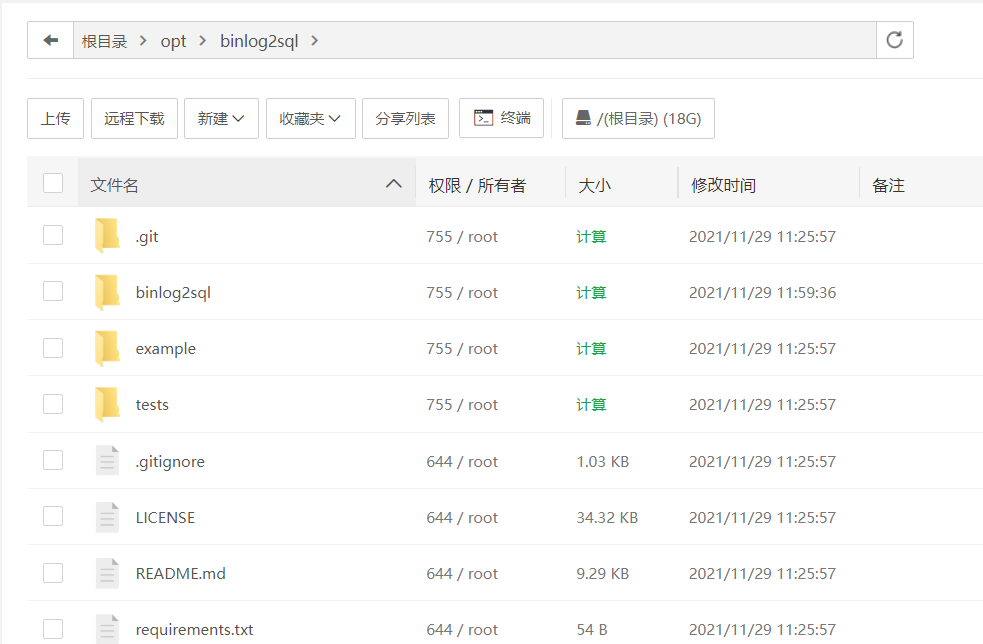This screenshot has width=983, height=644.
Task: Expand the 新建 dropdown
Action: [221, 119]
